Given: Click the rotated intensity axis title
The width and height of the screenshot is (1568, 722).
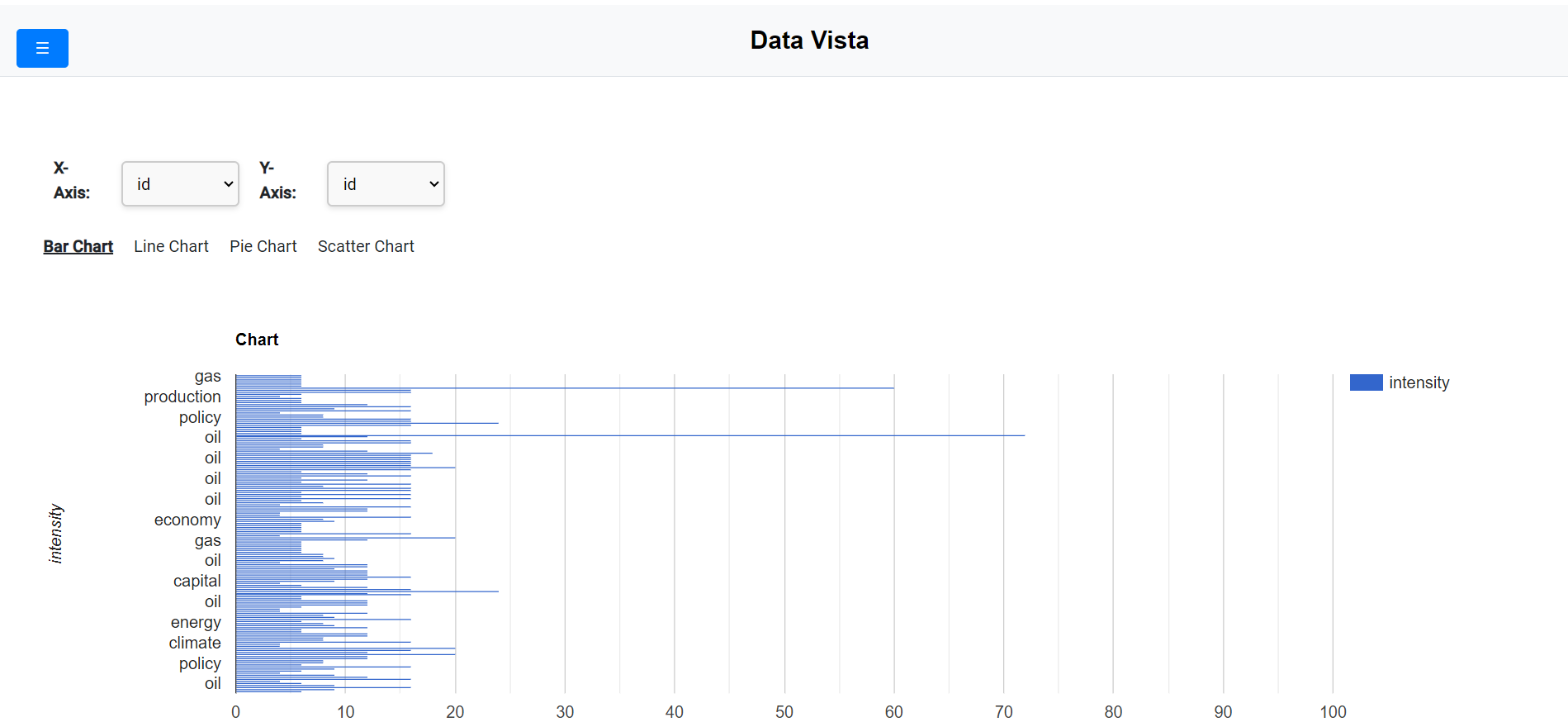Looking at the screenshot, I should click(55, 534).
